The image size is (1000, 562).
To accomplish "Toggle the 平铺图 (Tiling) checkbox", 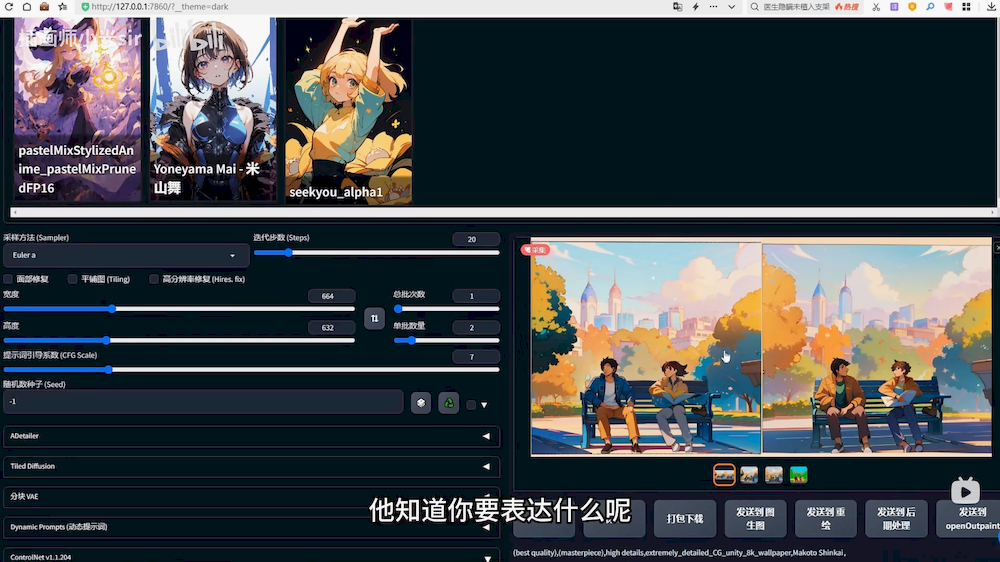I will 72,279.
